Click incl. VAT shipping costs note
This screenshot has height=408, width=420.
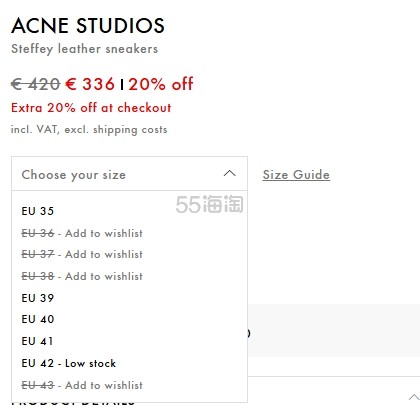pos(89,129)
